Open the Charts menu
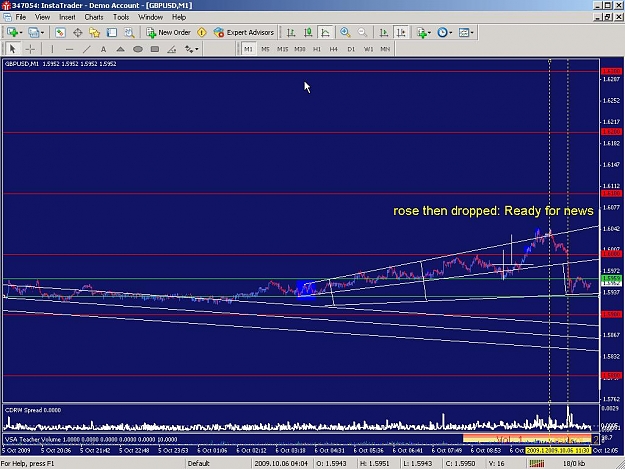This screenshot has width=625, height=469. 94,17
